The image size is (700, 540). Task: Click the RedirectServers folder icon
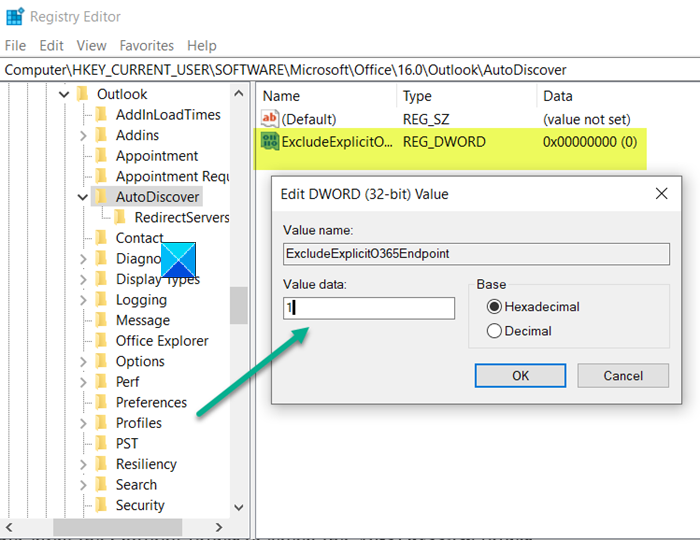click(120, 217)
